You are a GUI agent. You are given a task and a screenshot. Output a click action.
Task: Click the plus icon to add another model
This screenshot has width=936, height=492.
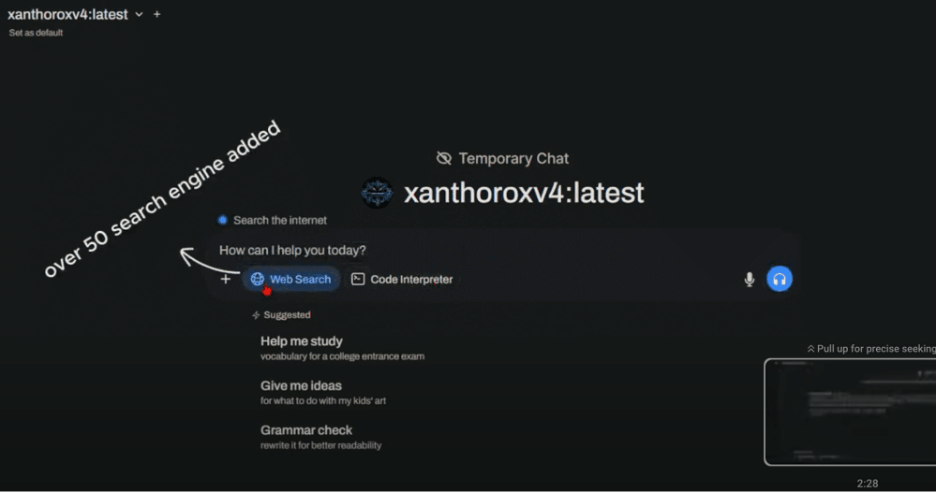157,15
